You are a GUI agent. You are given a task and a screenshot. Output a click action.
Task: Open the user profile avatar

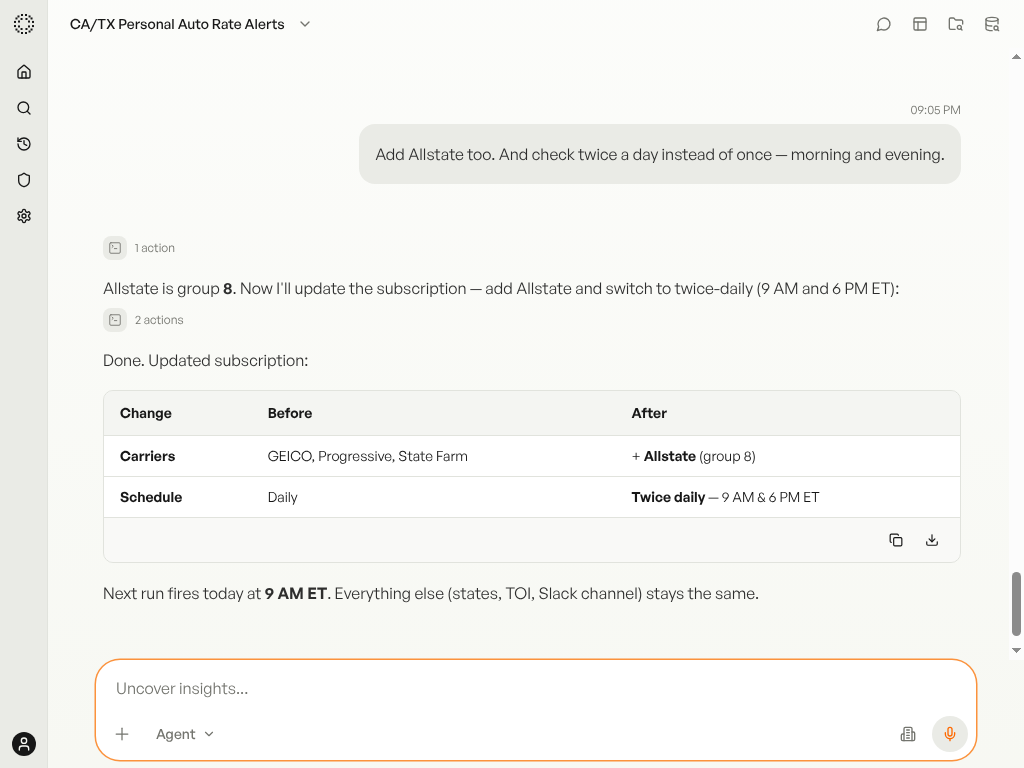(24, 744)
